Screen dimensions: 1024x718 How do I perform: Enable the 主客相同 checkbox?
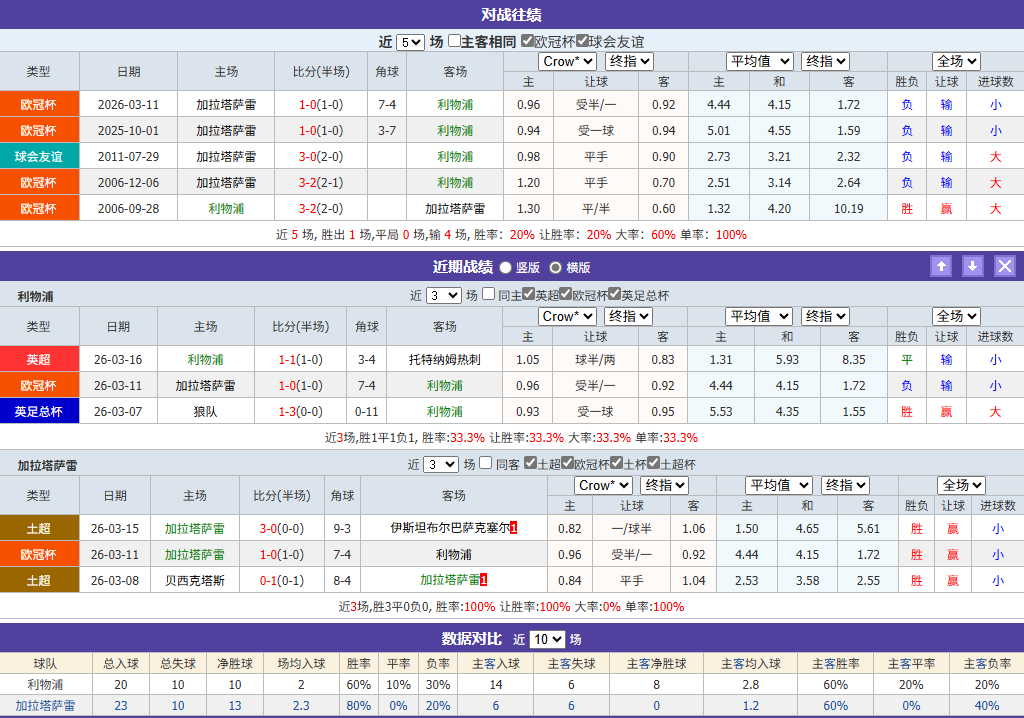tap(455, 38)
